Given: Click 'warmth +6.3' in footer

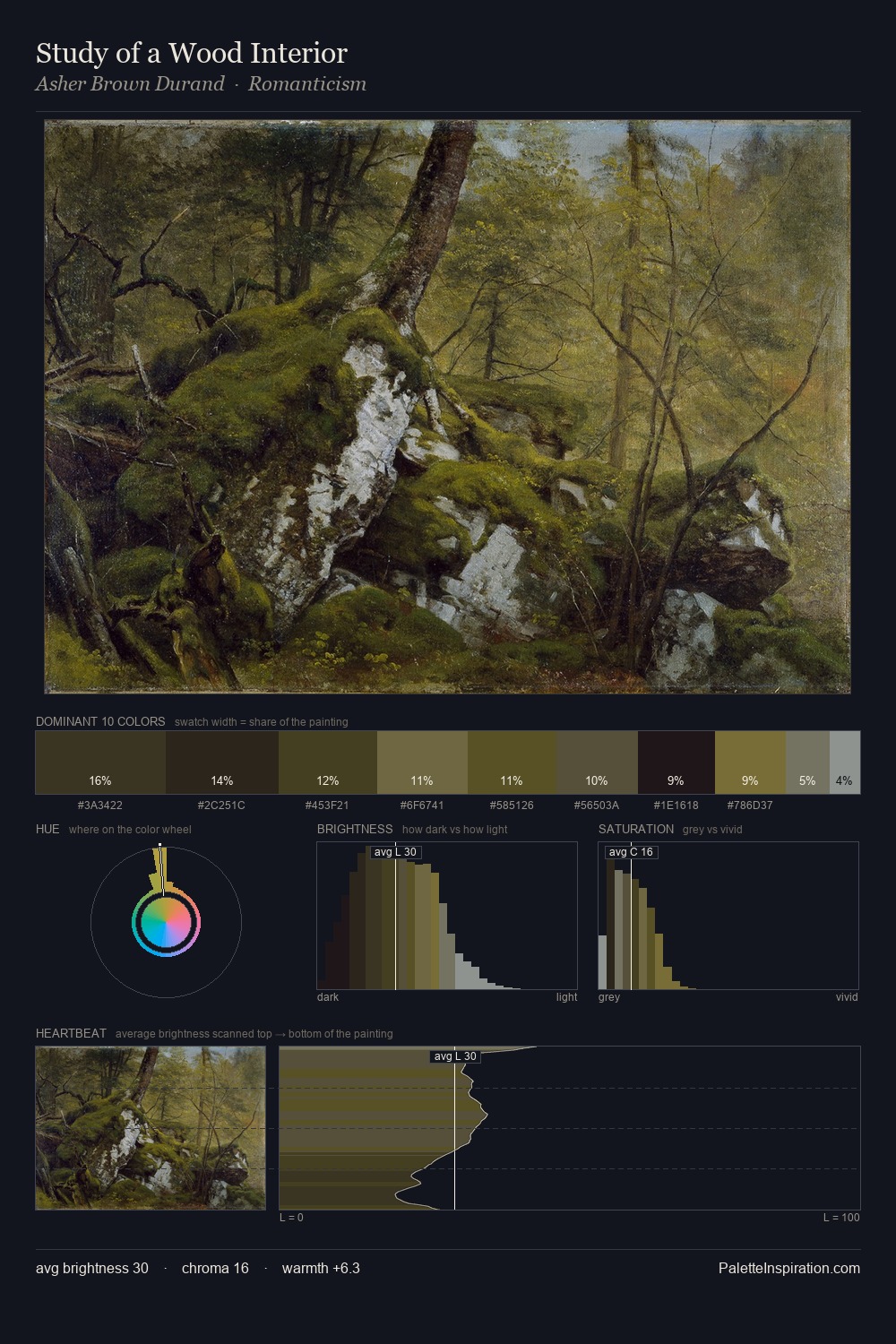Looking at the screenshot, I should (321, 1268).
